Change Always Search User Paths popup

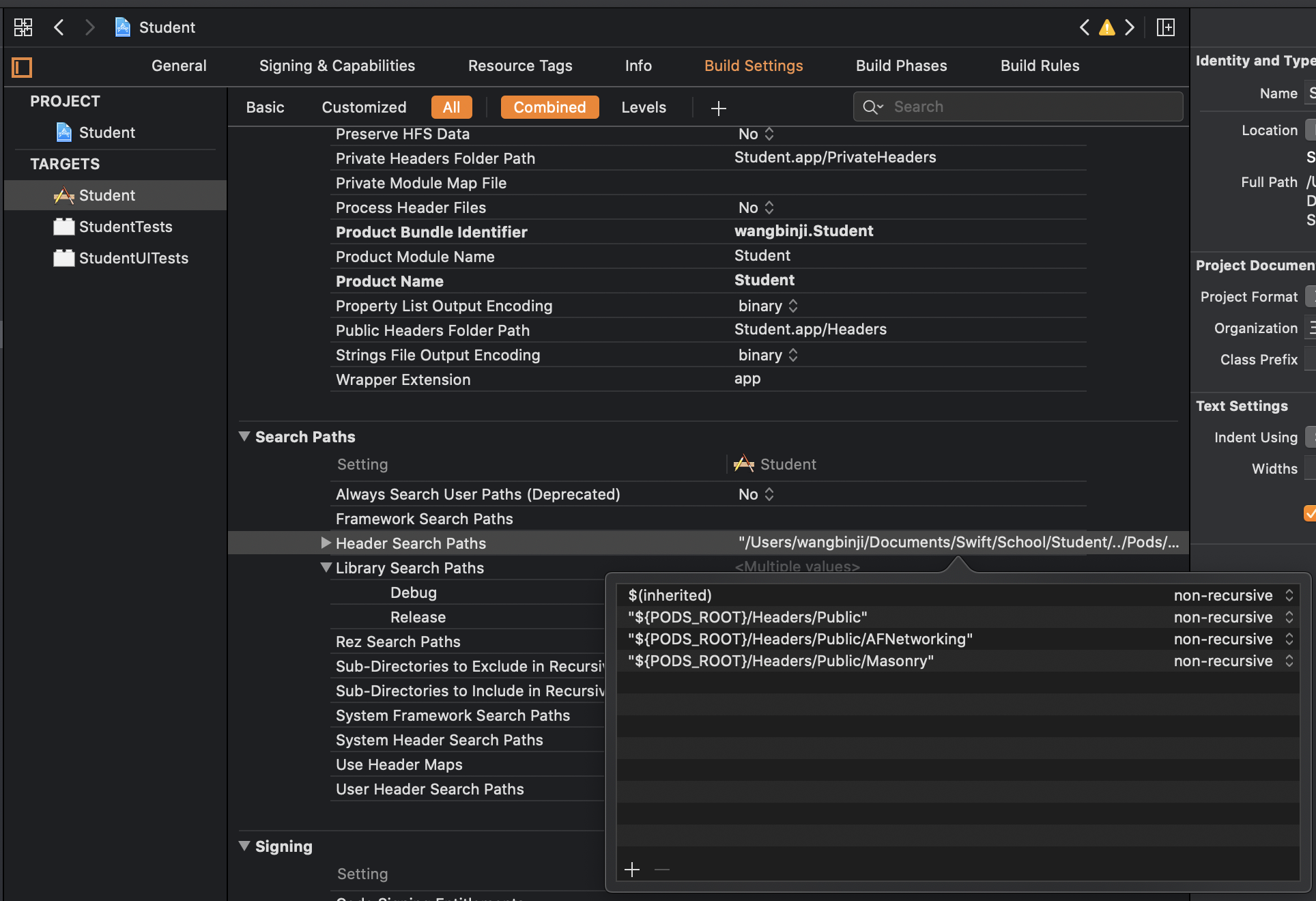pos(756,494)
